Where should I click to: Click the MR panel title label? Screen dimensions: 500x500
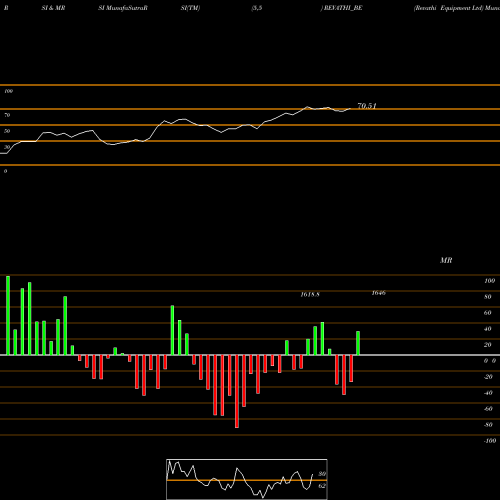point(446,260)
